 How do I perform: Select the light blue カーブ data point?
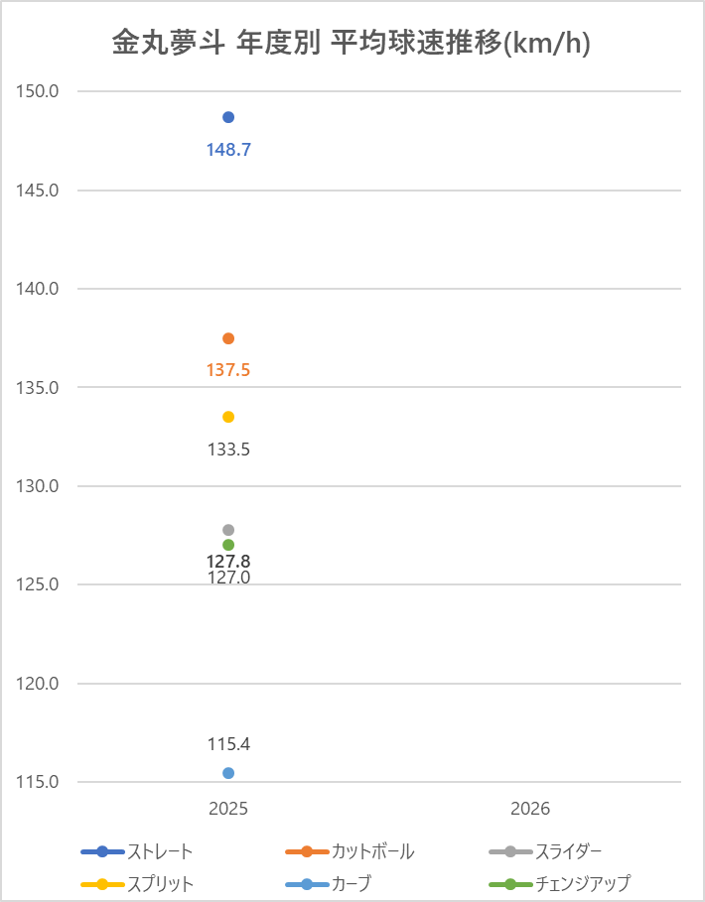[228, 773]
